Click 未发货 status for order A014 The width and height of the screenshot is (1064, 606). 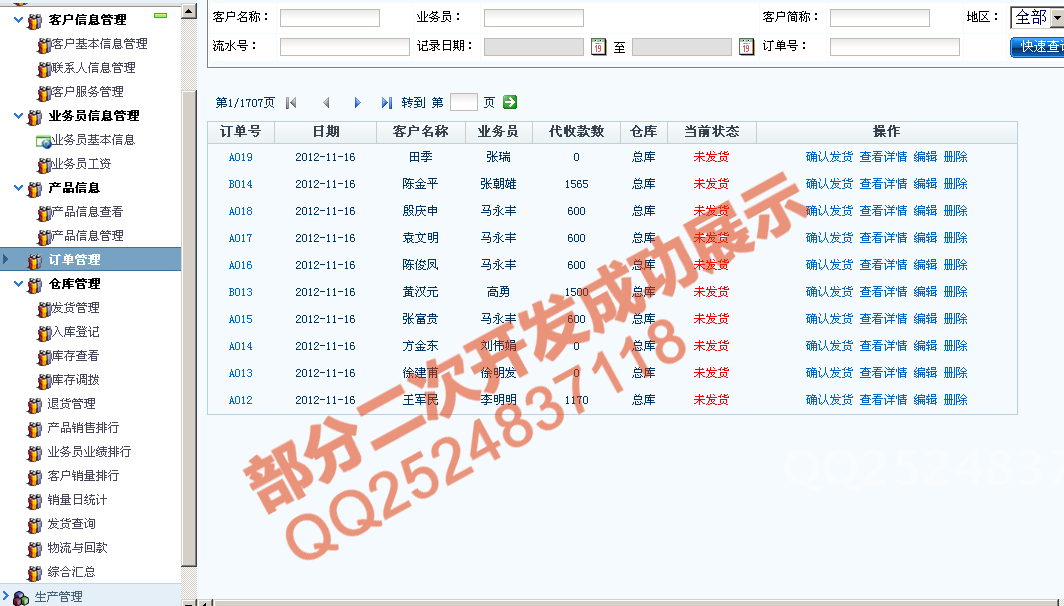711,346
